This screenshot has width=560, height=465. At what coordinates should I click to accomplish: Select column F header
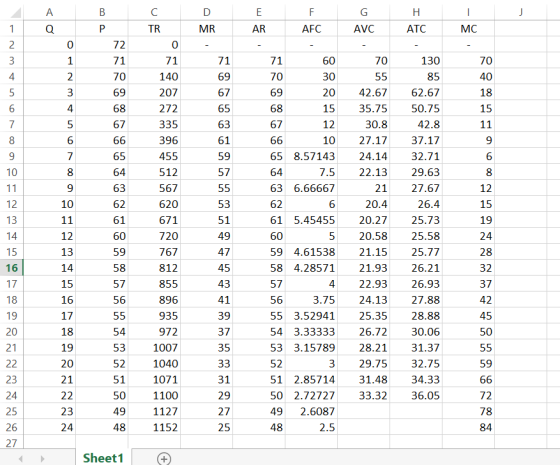pyautogui.click(x=311, y=12)
